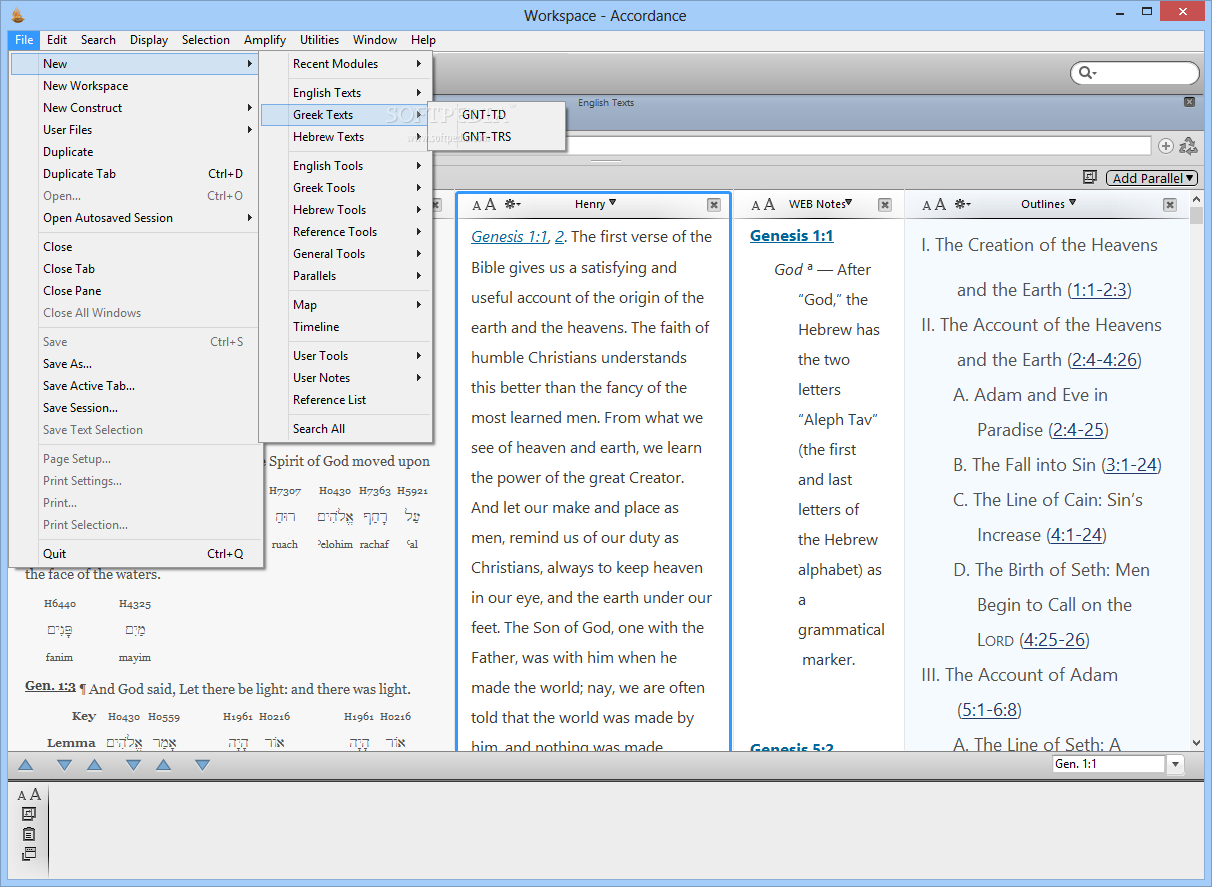Decrease text size in Henry pane
Viewport: 1212px width, 887px height.
(477, 206)
